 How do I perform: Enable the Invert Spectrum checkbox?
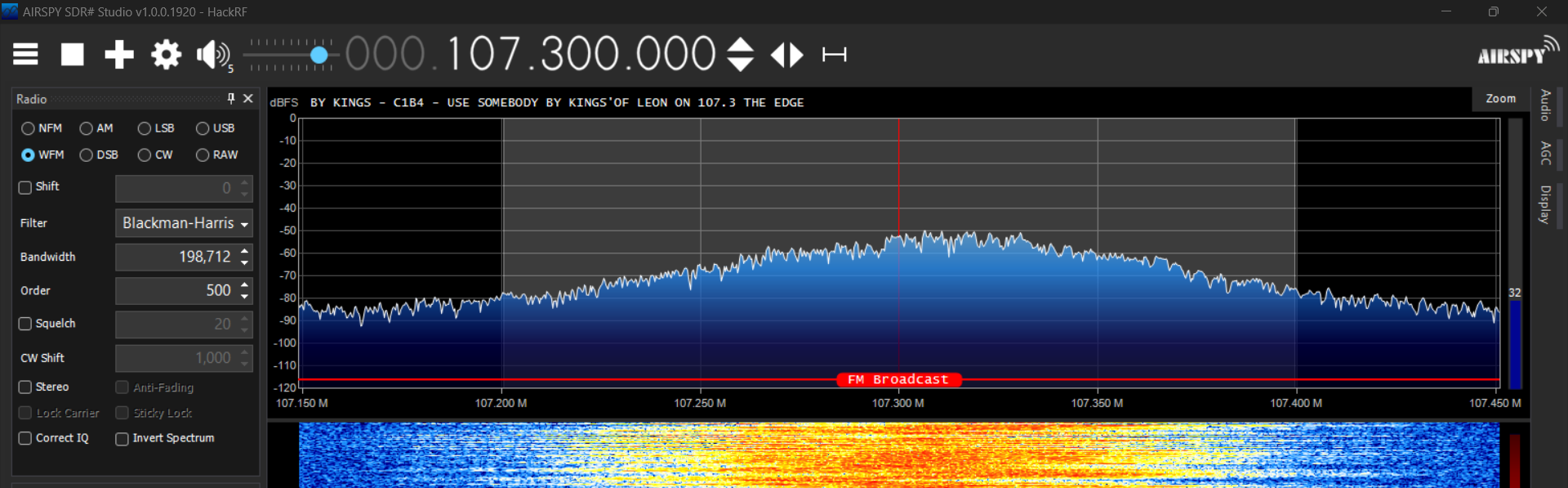pos(122,439)
